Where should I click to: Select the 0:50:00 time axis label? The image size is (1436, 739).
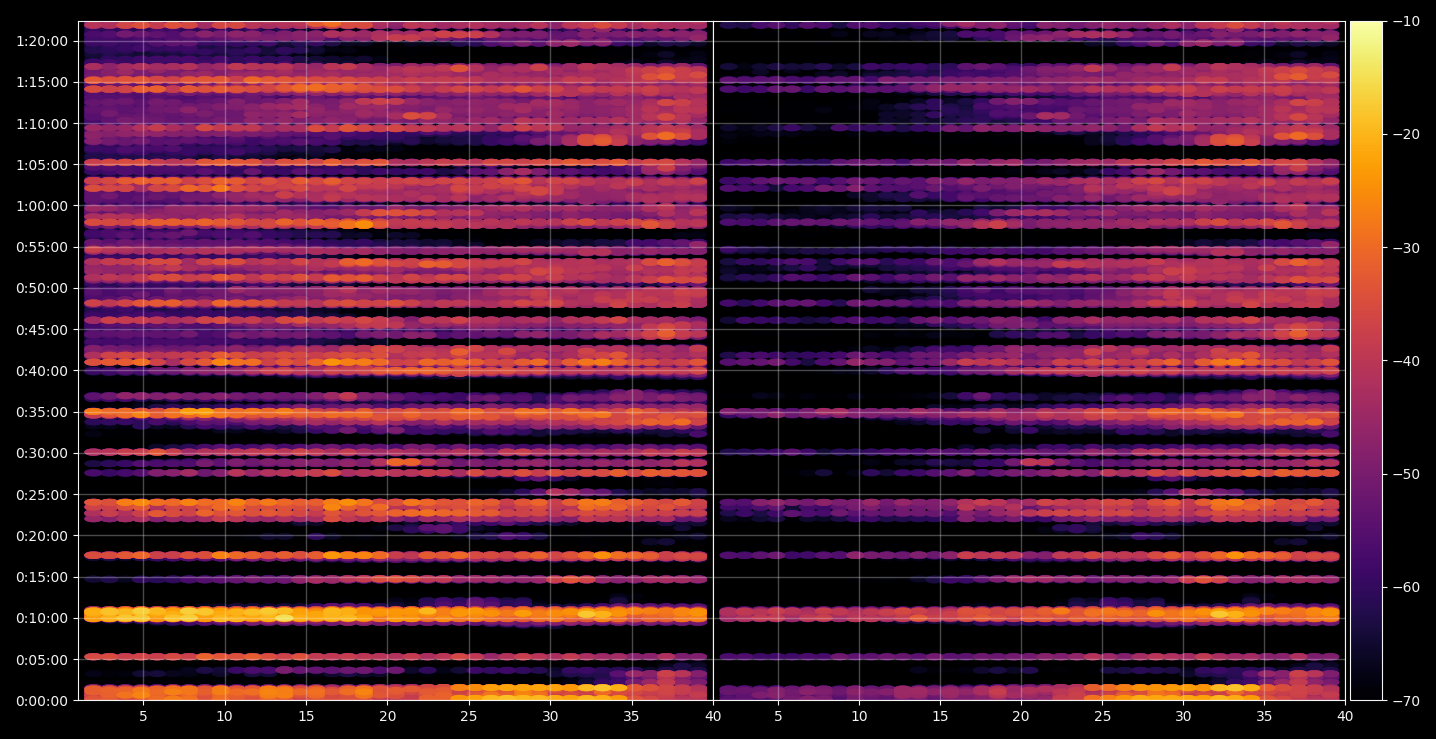(42, 288)
